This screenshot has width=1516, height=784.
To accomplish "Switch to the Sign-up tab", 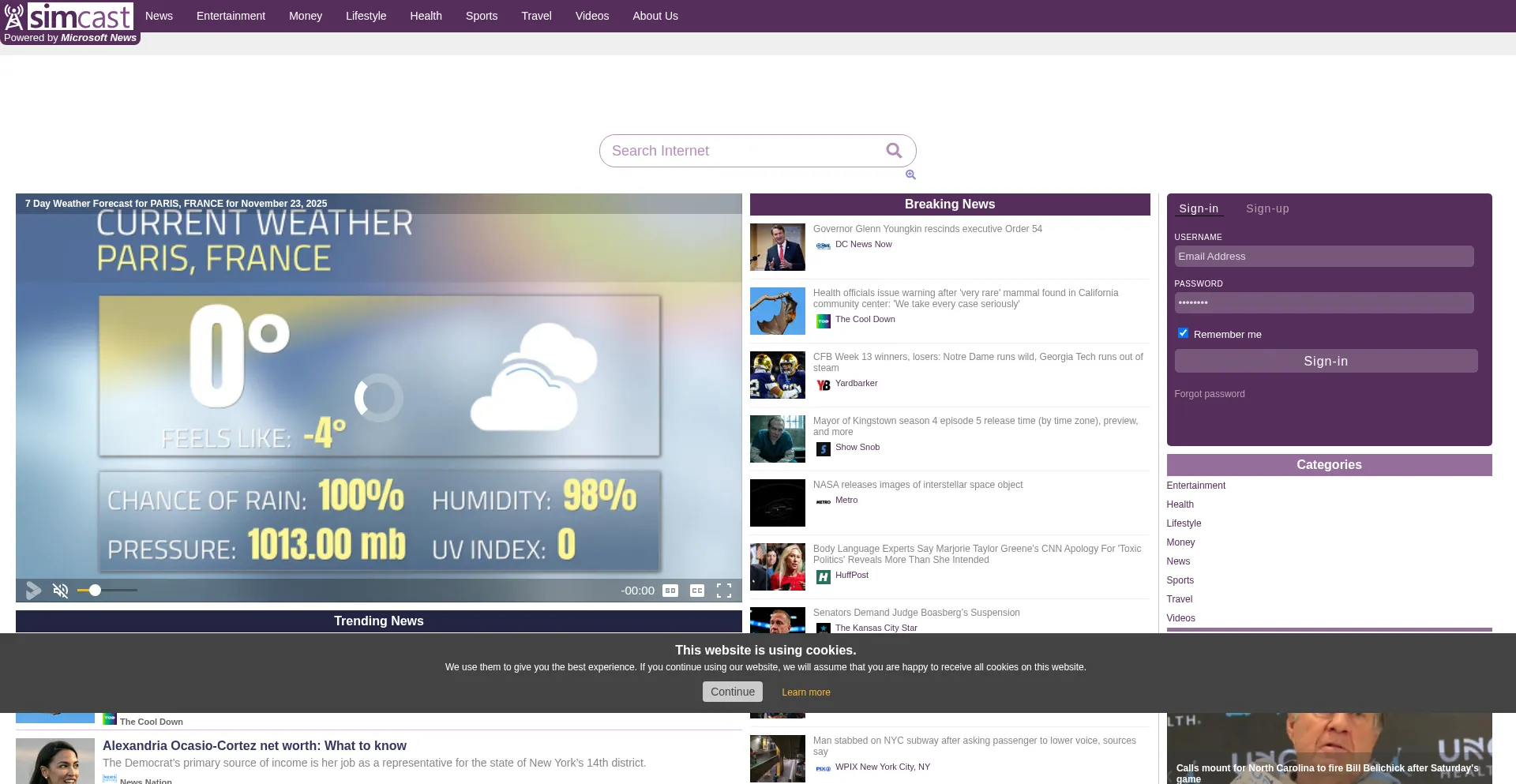I will point(1267,208).
